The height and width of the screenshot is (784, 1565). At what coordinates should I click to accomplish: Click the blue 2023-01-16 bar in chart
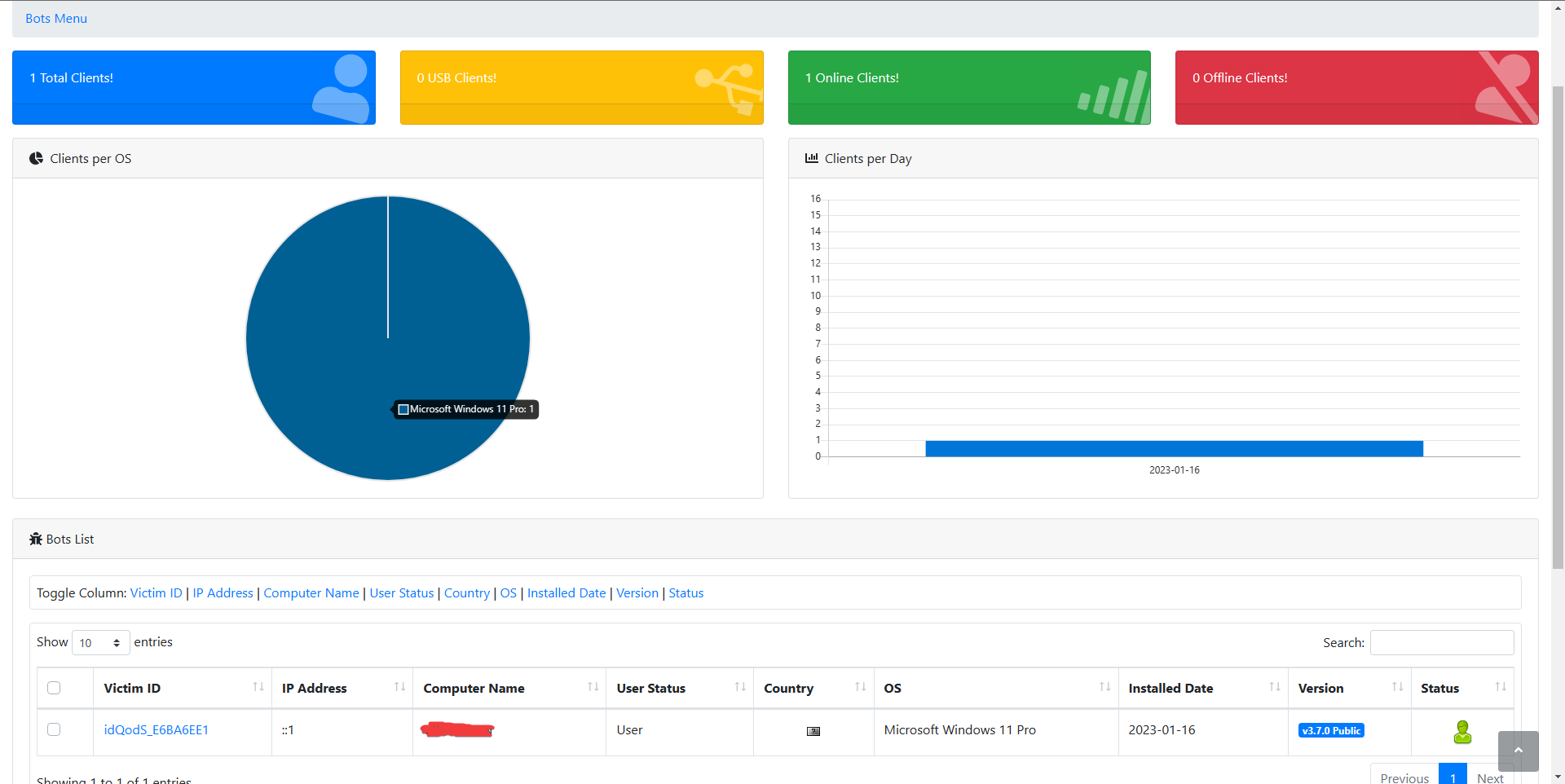point(1174,448)
